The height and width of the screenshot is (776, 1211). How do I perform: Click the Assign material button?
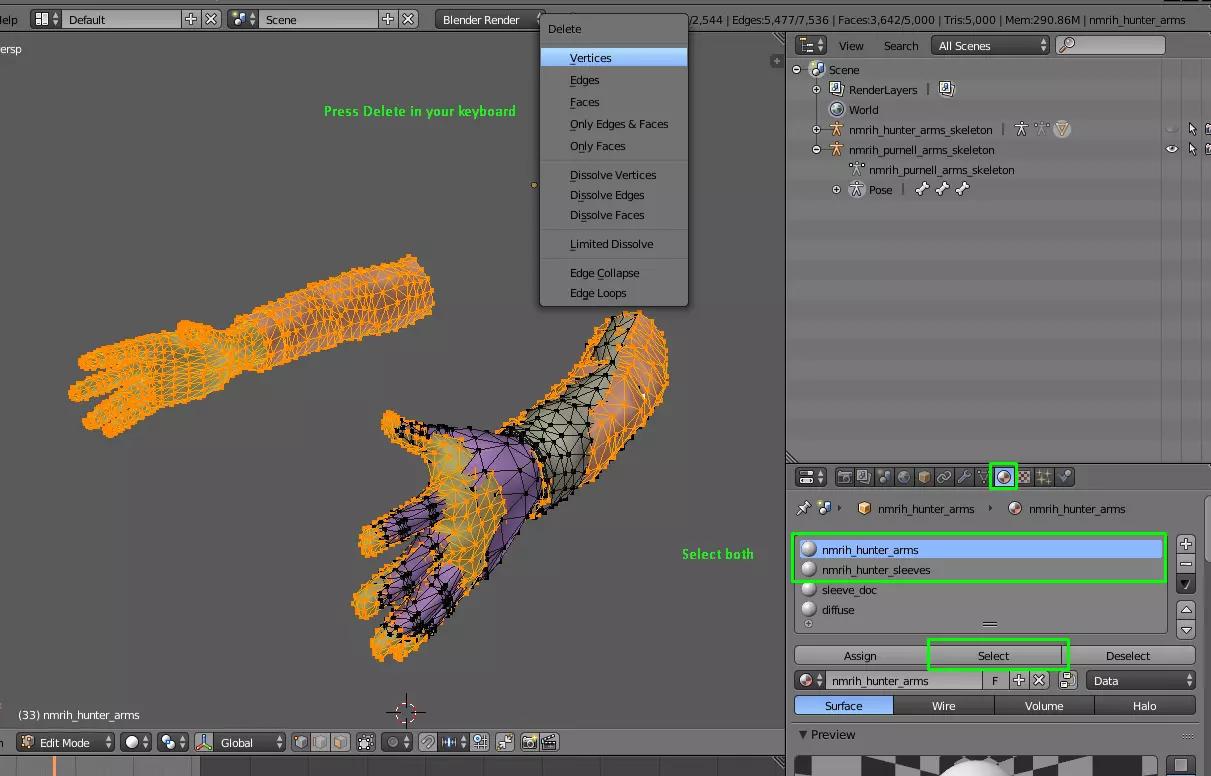point(860,656)
